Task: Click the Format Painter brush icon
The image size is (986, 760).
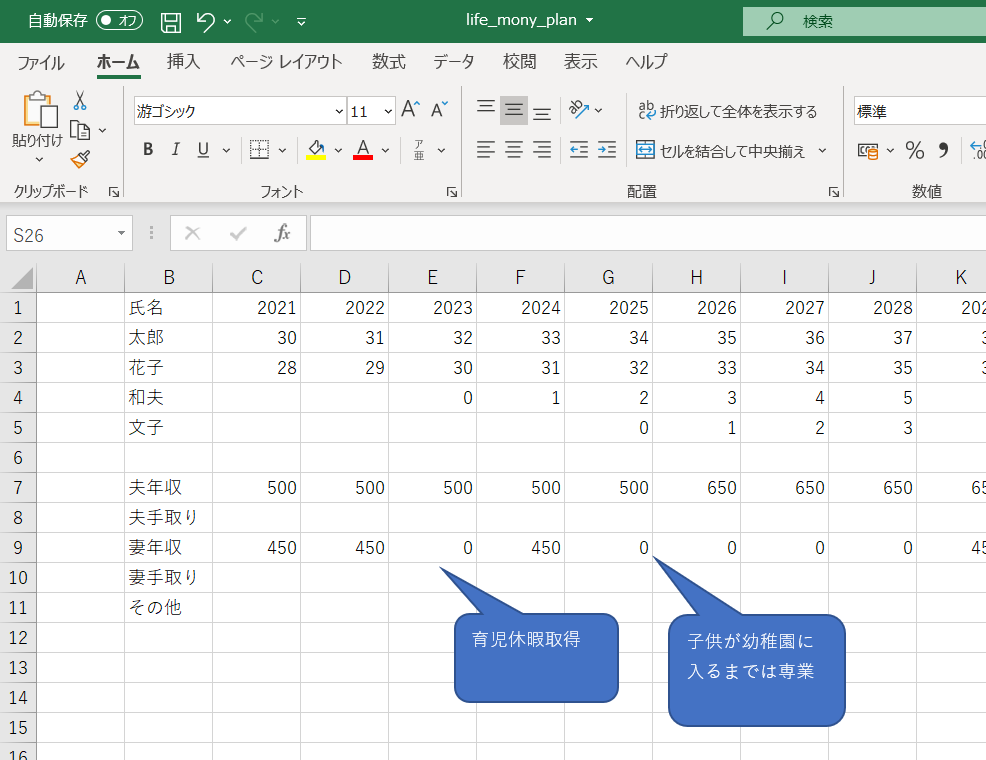Action: coord(80,160)
